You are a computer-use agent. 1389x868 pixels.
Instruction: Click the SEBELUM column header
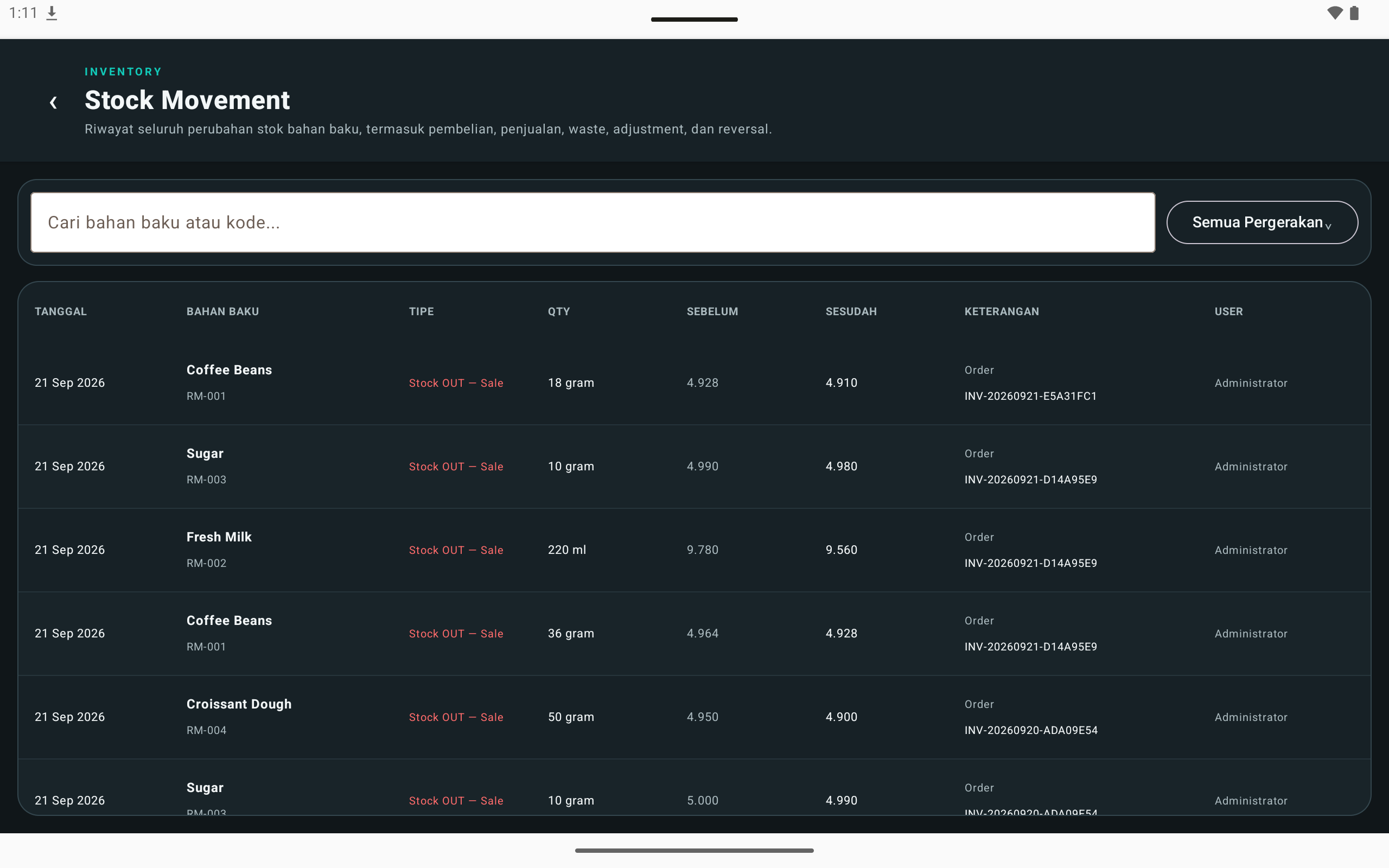(712, 311)
